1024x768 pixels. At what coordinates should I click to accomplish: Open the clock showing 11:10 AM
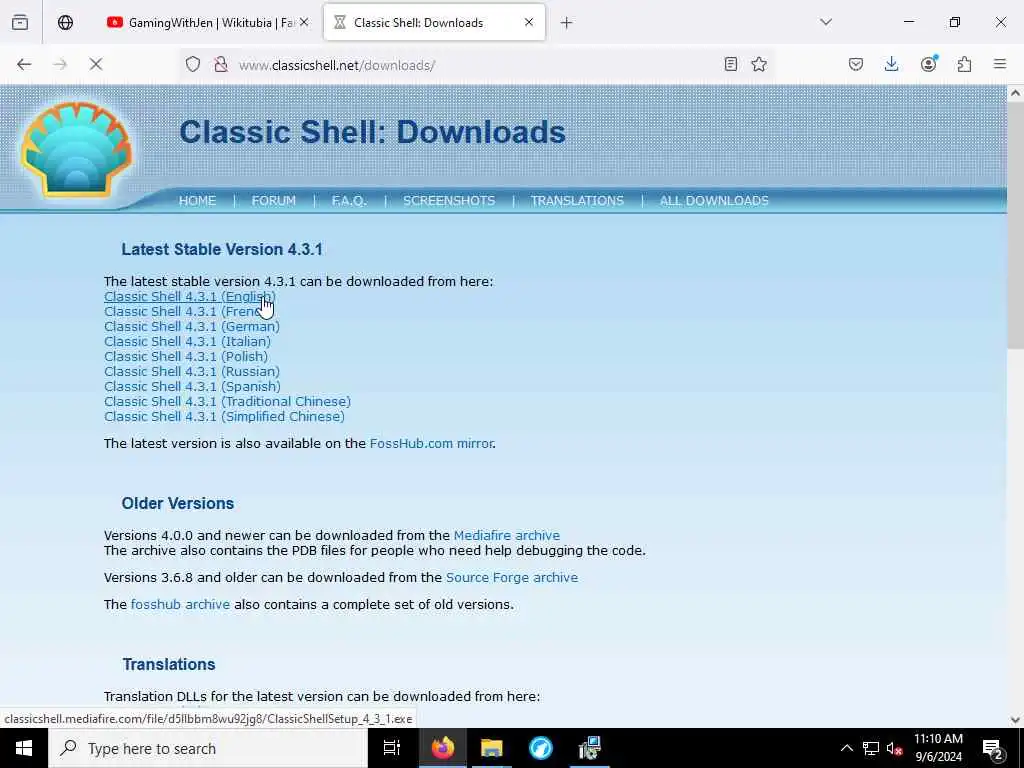(x=938, y=748)
